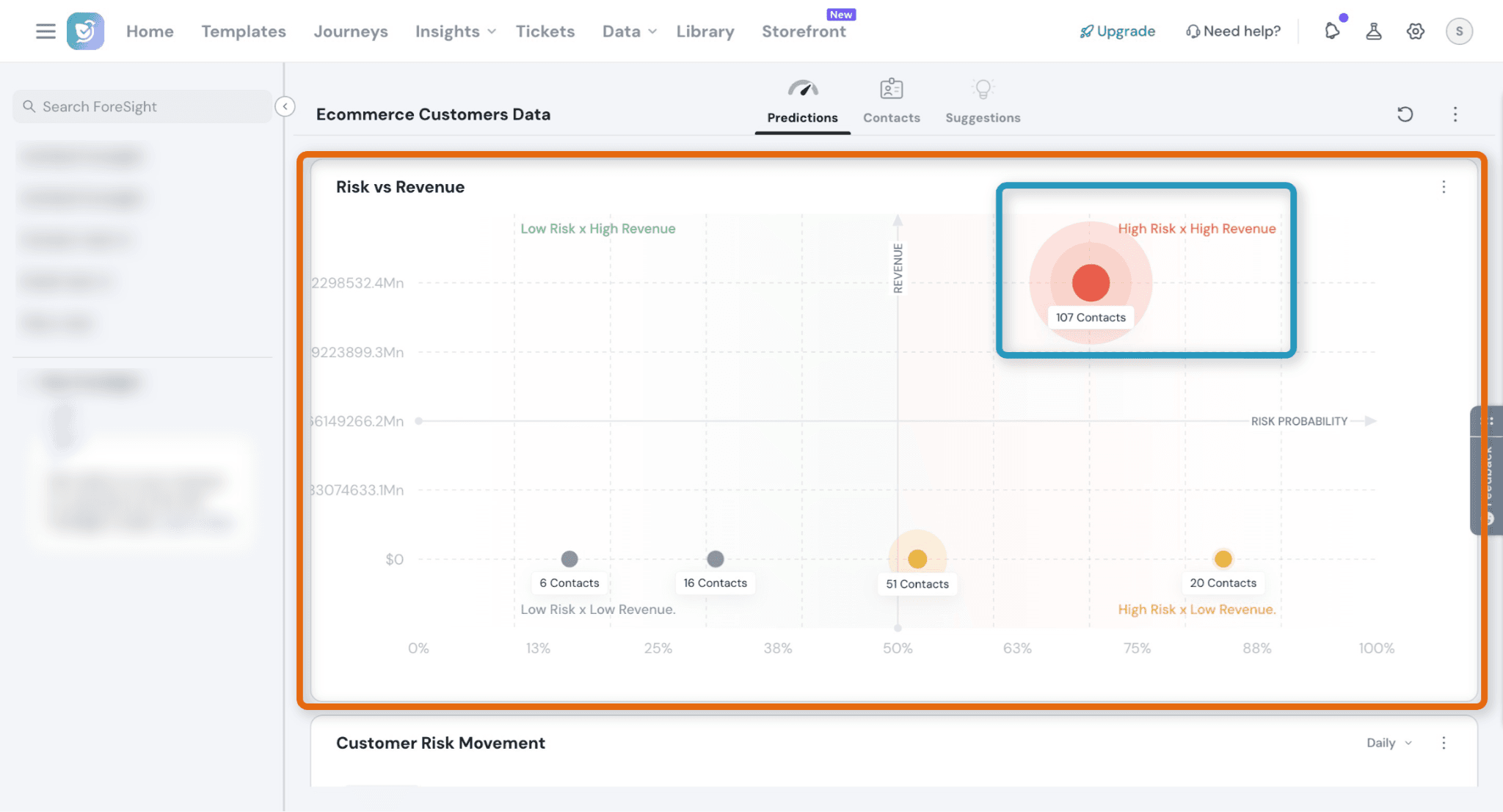The width and height of the screenshot is (1503, 812).
Task: Open the Ecommerce Customers Data kebab menu
Action: point(1455,114)
